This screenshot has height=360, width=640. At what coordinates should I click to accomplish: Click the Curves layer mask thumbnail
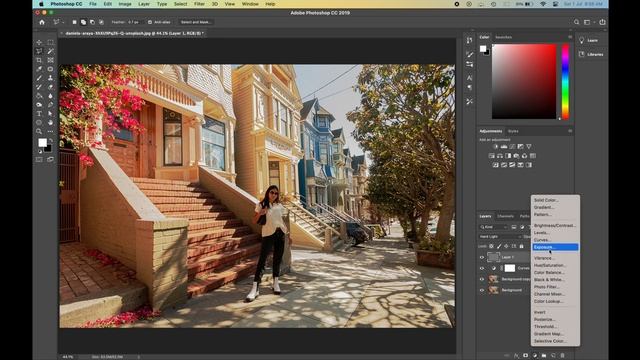[x=510, y=268]
